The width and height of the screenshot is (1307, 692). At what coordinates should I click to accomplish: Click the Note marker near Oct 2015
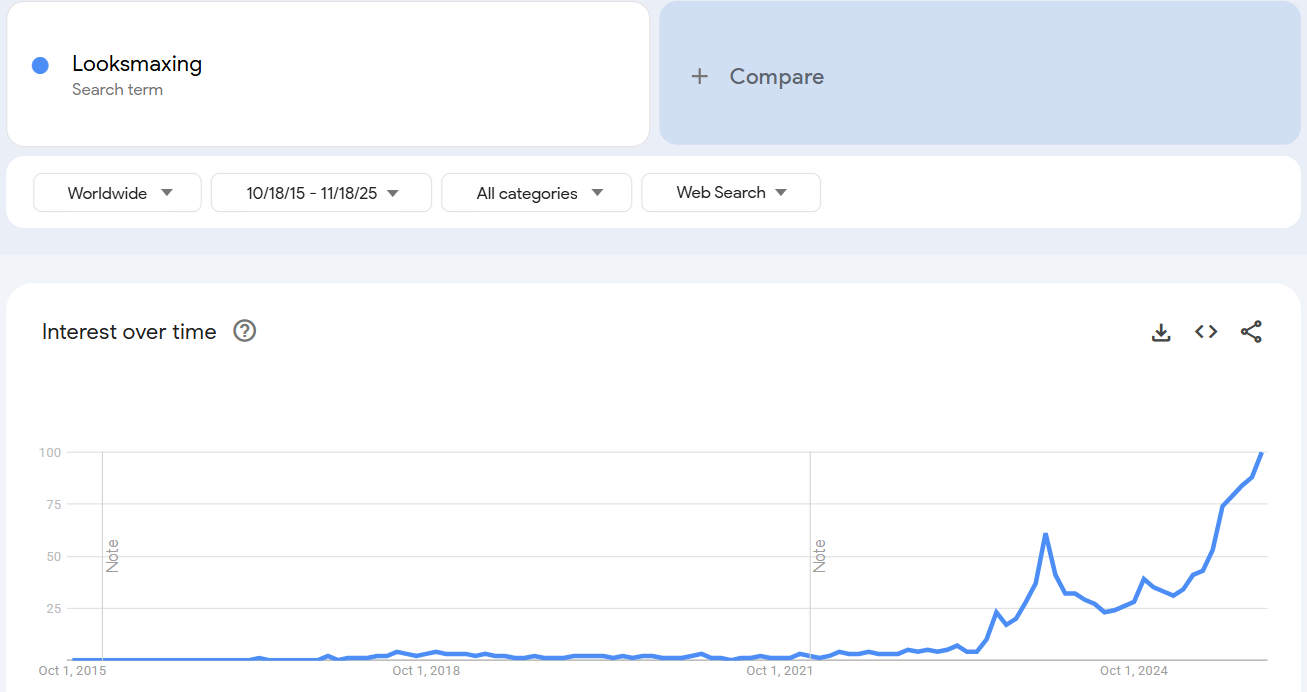coord(112,555)
